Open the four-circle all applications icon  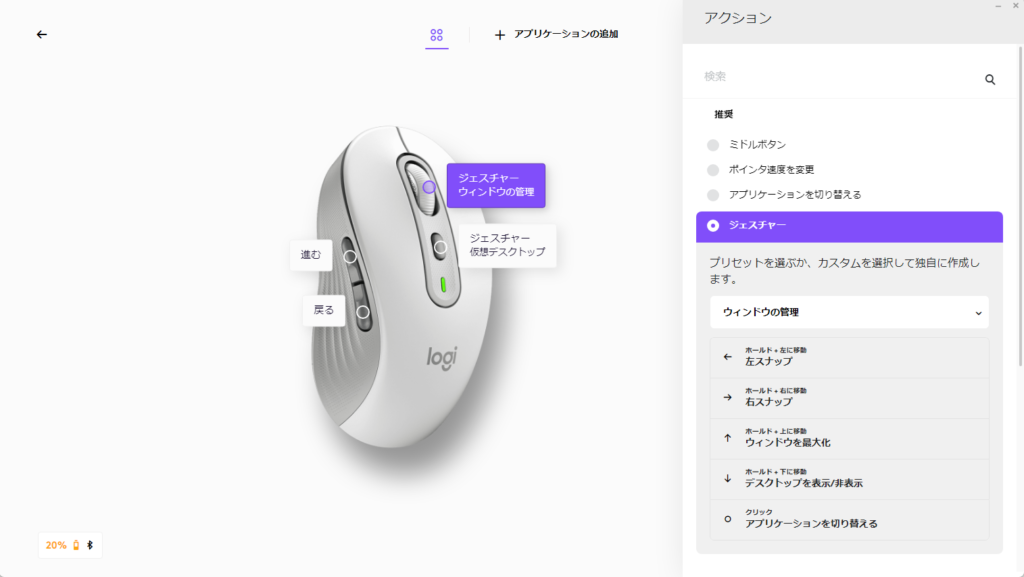436,35
